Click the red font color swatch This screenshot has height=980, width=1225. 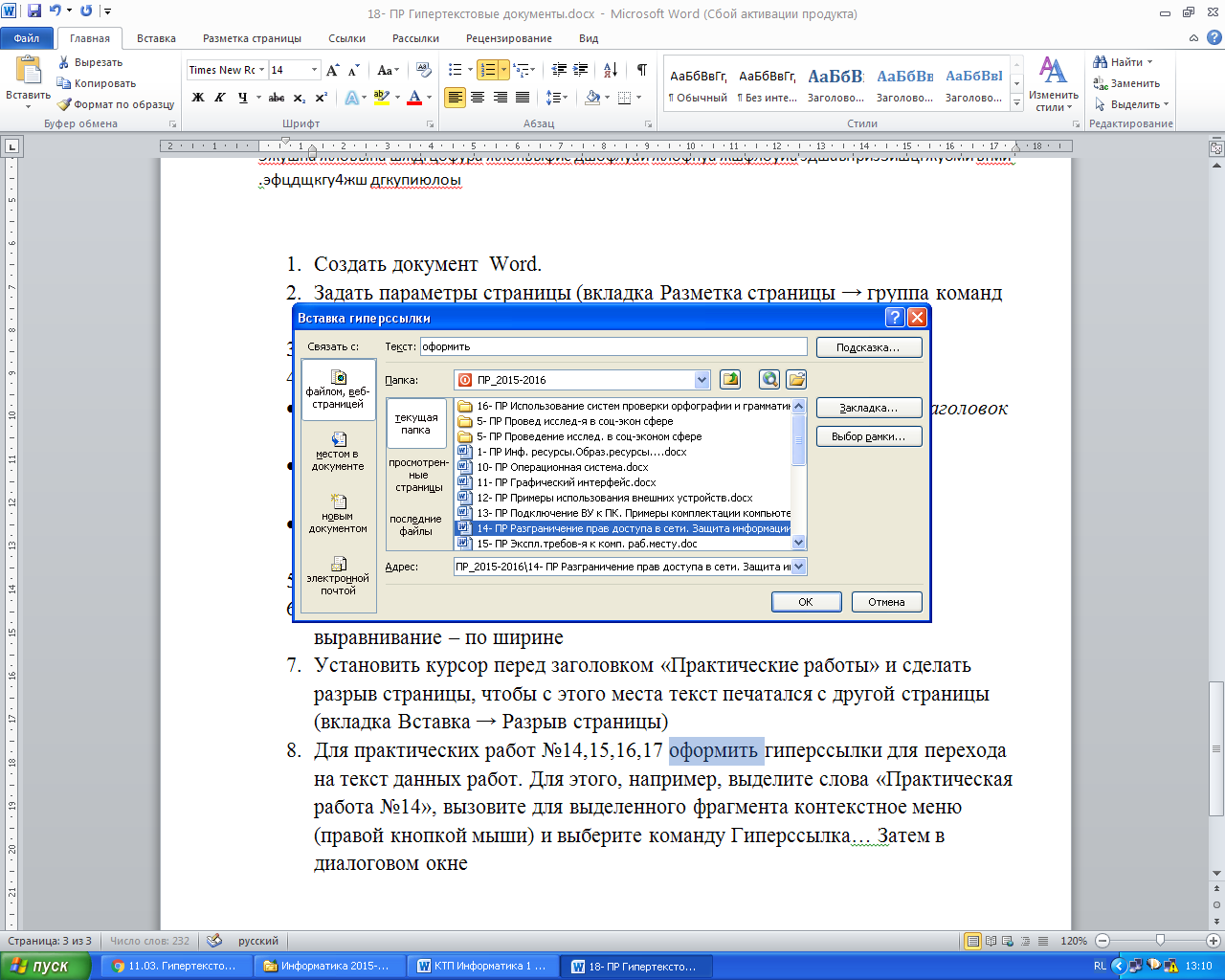(x=414, y=98)
